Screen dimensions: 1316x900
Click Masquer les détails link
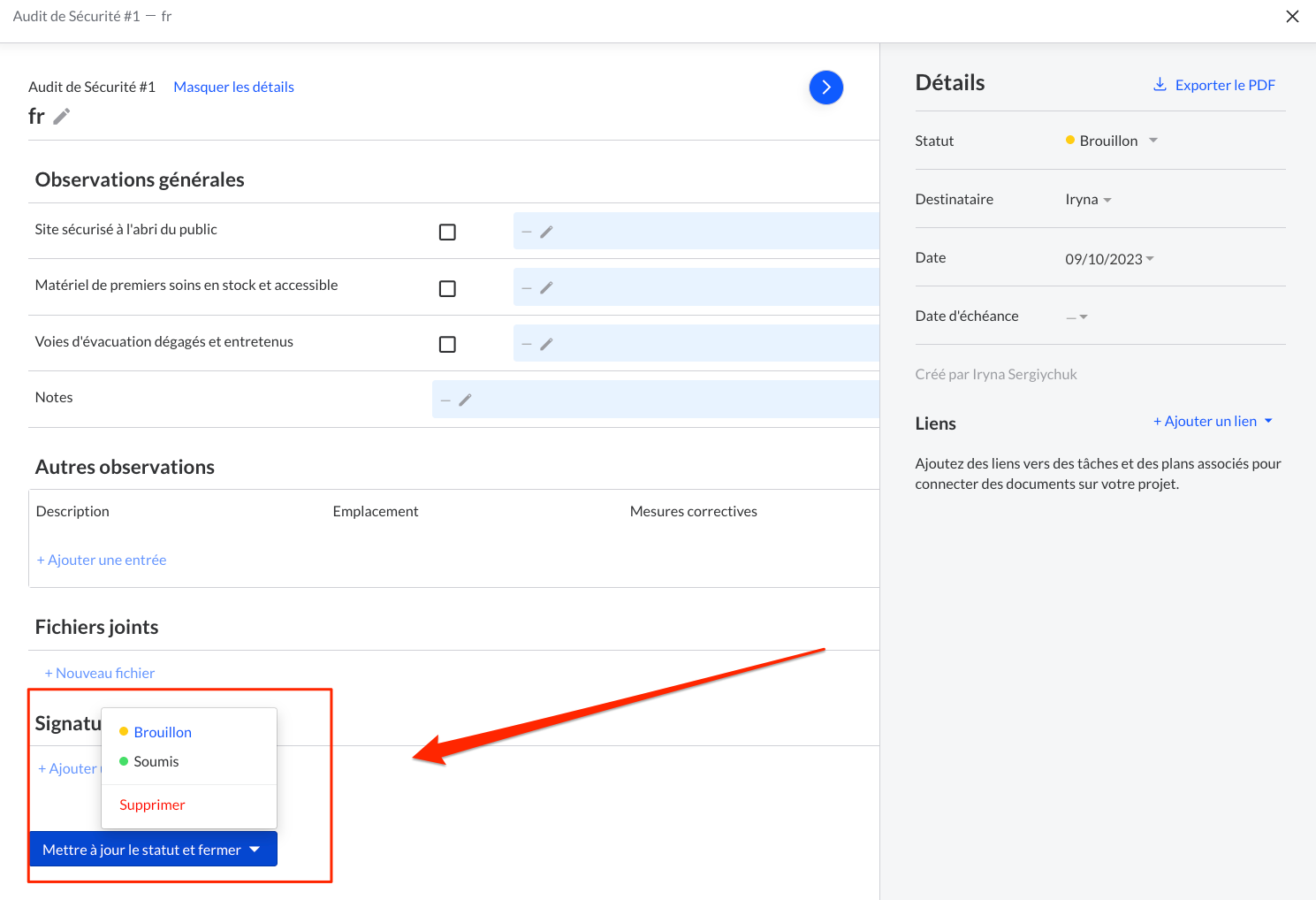click(233, 88)
